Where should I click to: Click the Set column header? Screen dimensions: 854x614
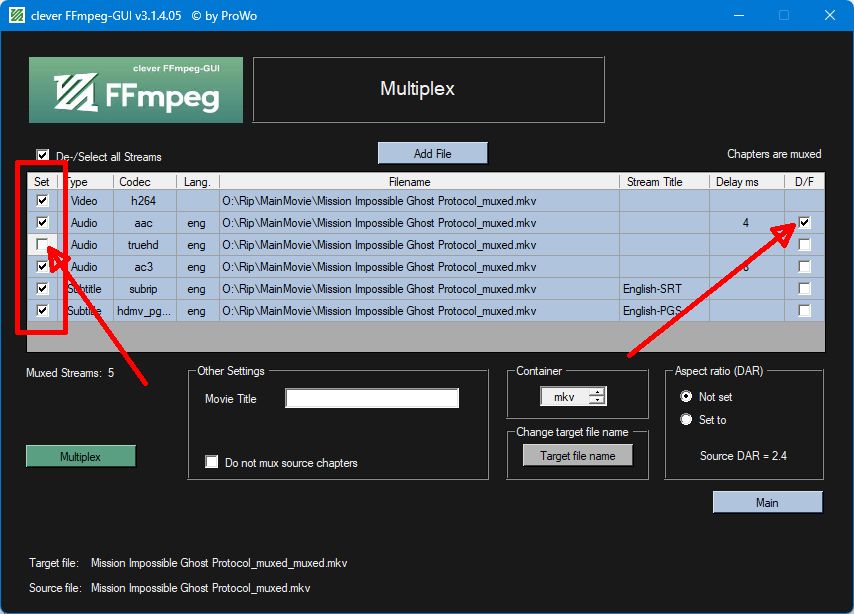42,181
